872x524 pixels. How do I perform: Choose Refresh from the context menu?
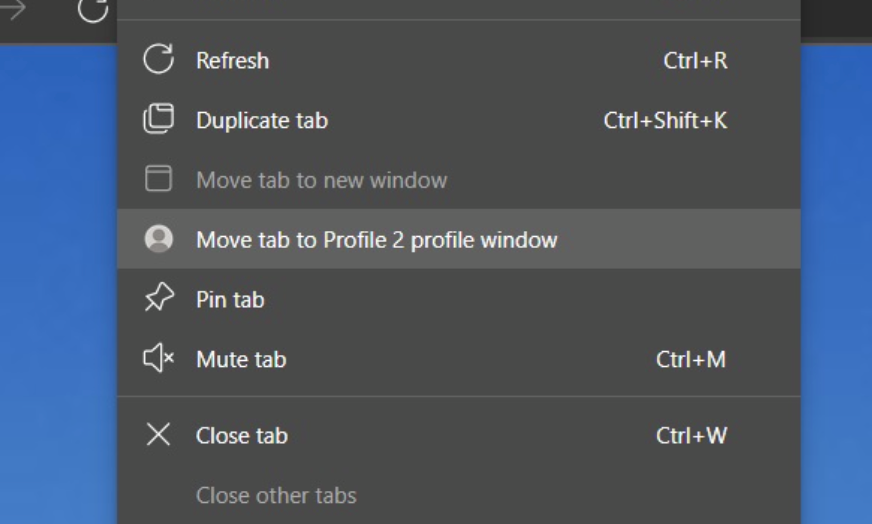[459, 60]
